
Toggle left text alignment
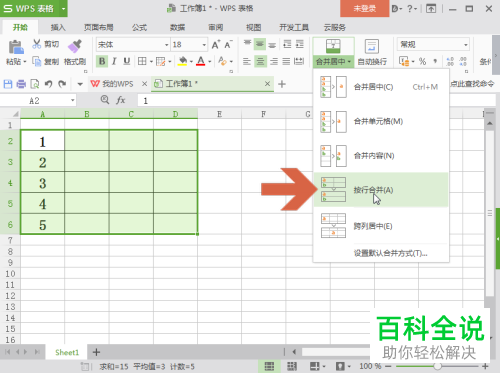pyautogui.click(x=247, y=61)
